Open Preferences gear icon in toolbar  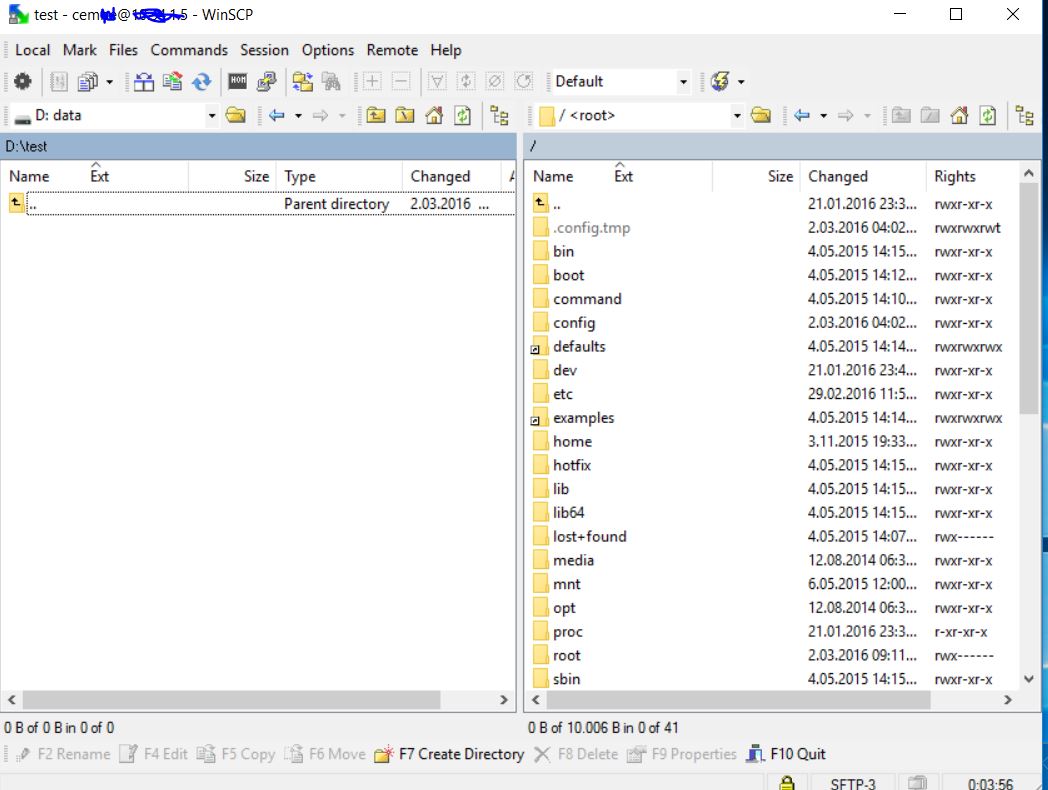pos(23,82)
